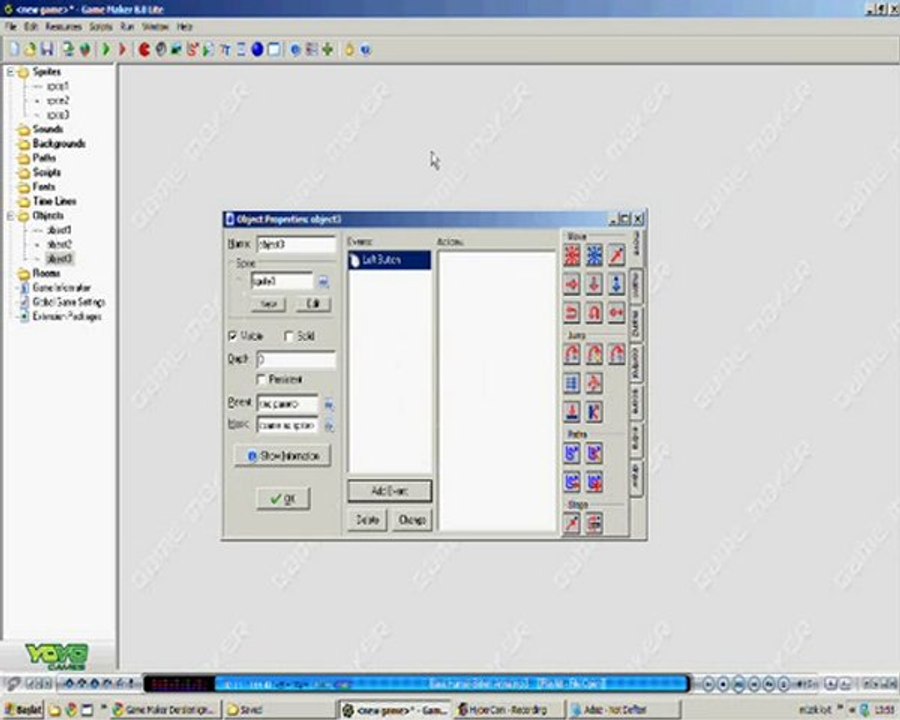Create a font with the T icon
Screen dimensions: 900x720
click(x=225, y=49)
